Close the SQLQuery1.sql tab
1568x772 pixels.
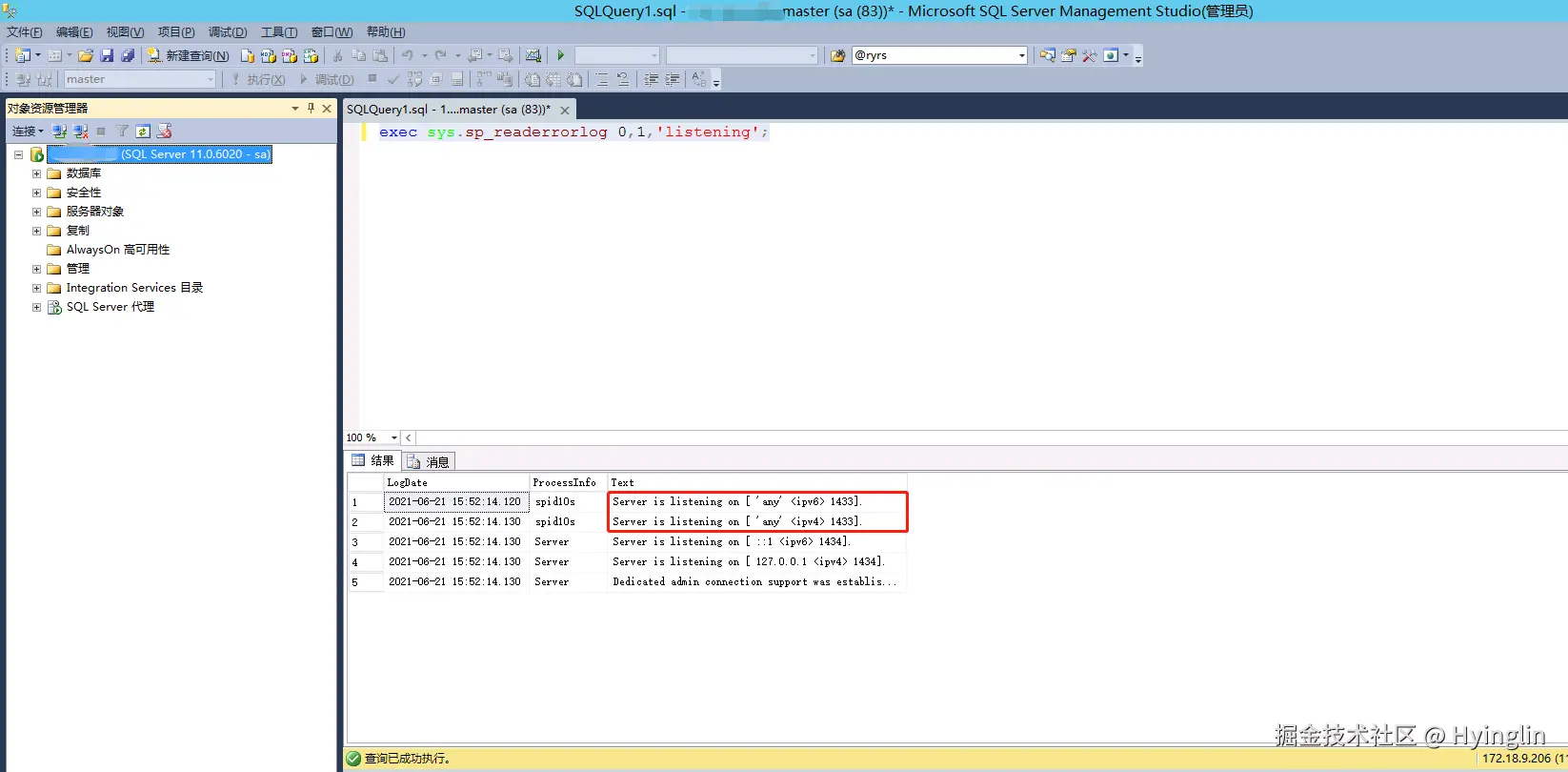coord(565,110)
